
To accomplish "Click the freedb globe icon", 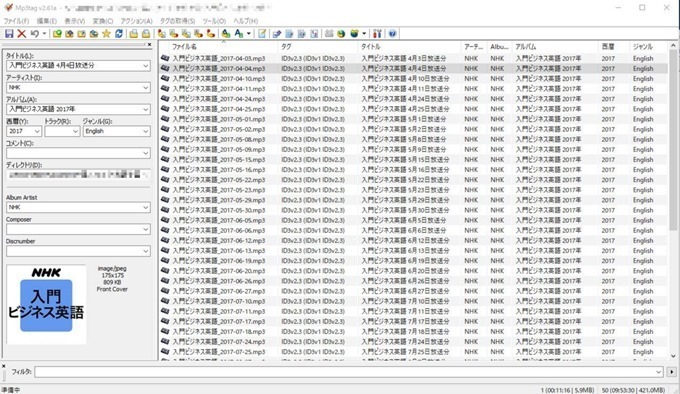I will tap(341, 34).
